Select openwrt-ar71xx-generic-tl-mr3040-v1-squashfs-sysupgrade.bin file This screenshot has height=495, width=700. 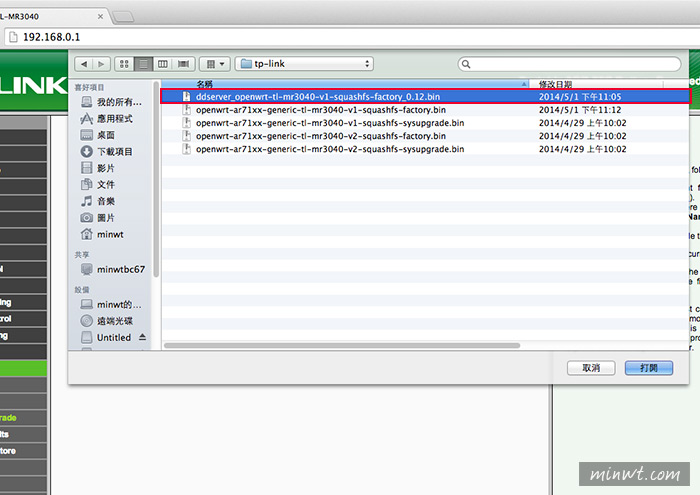pos(425,123)
